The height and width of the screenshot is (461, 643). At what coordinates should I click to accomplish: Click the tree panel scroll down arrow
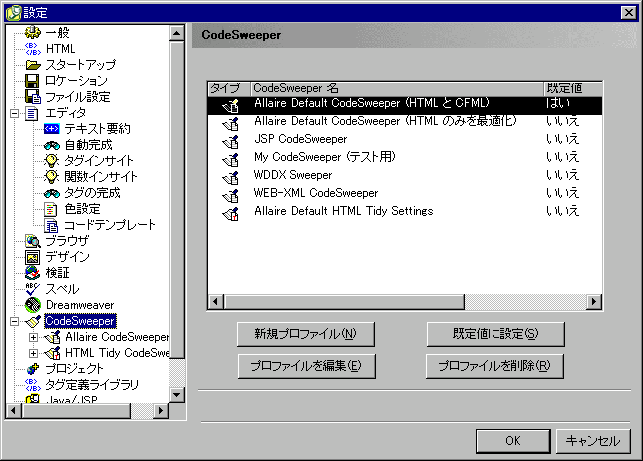click(177, 395)
